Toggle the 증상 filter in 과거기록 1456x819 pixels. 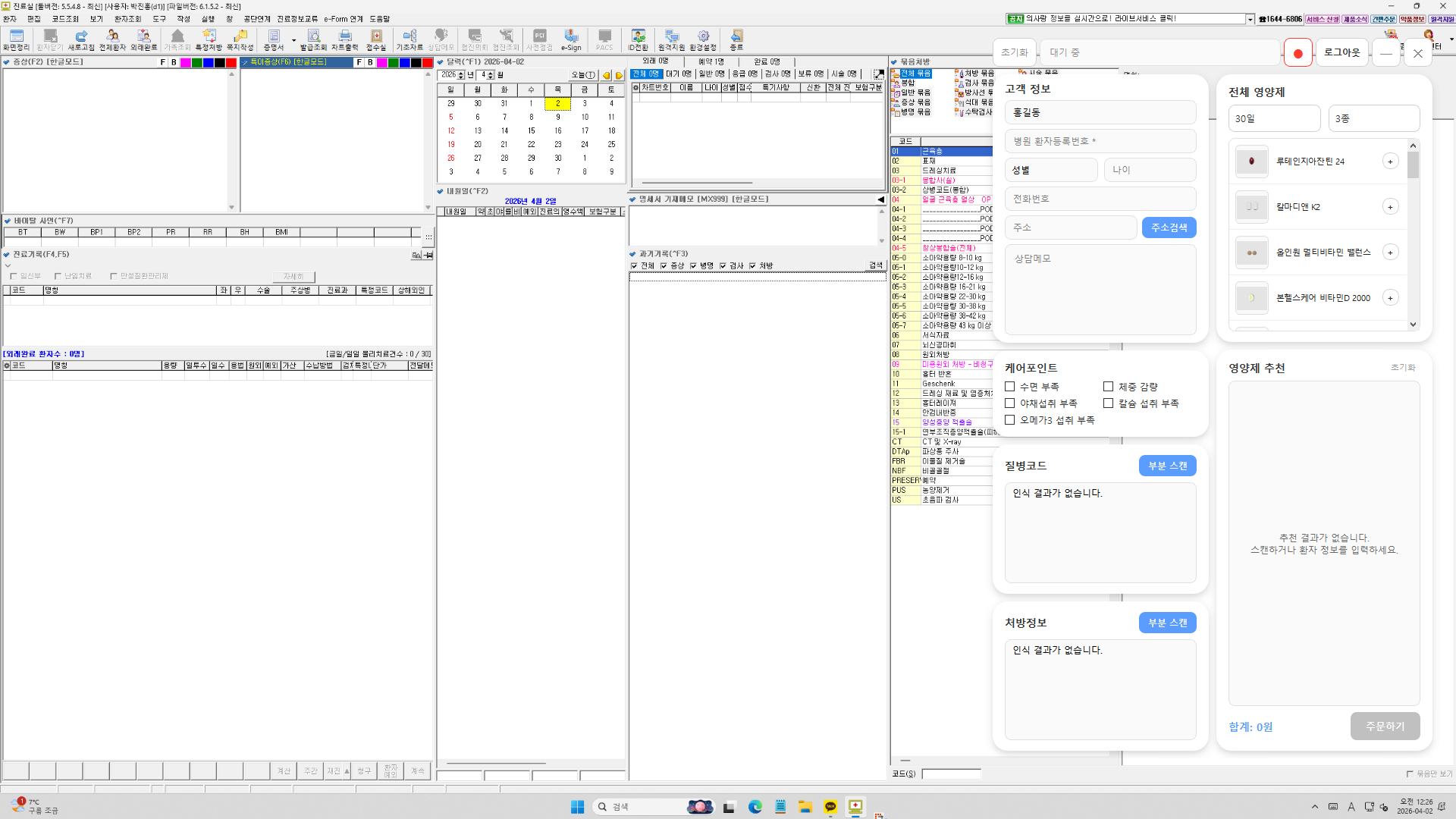point(664,266)
